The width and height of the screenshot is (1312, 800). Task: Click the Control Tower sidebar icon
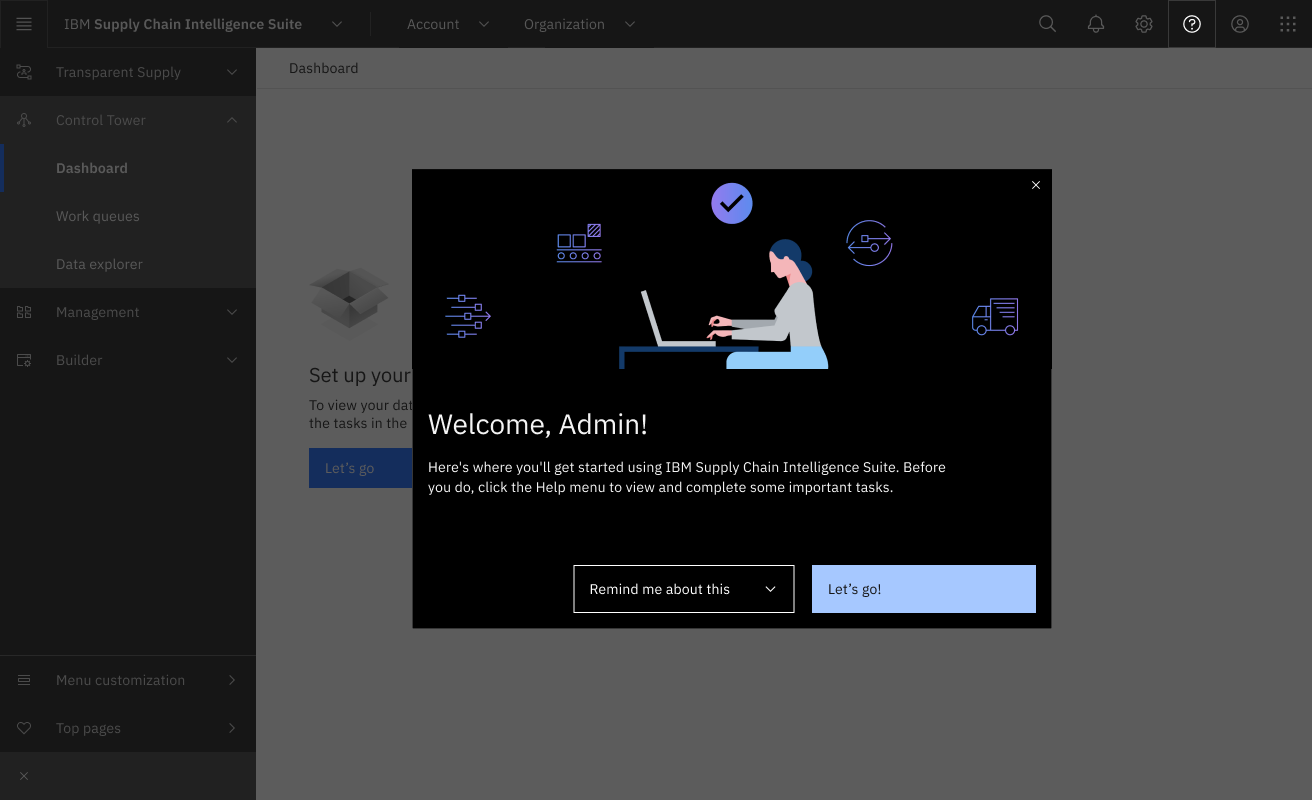point(24,120)
